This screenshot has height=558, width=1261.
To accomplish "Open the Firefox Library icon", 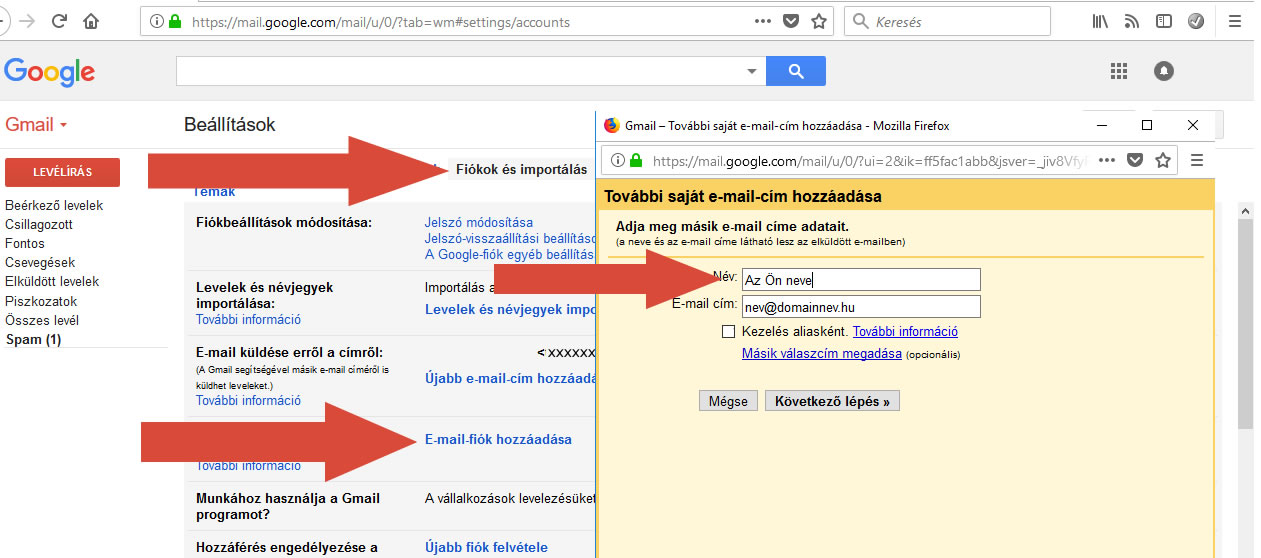I will coord(1100,20).
